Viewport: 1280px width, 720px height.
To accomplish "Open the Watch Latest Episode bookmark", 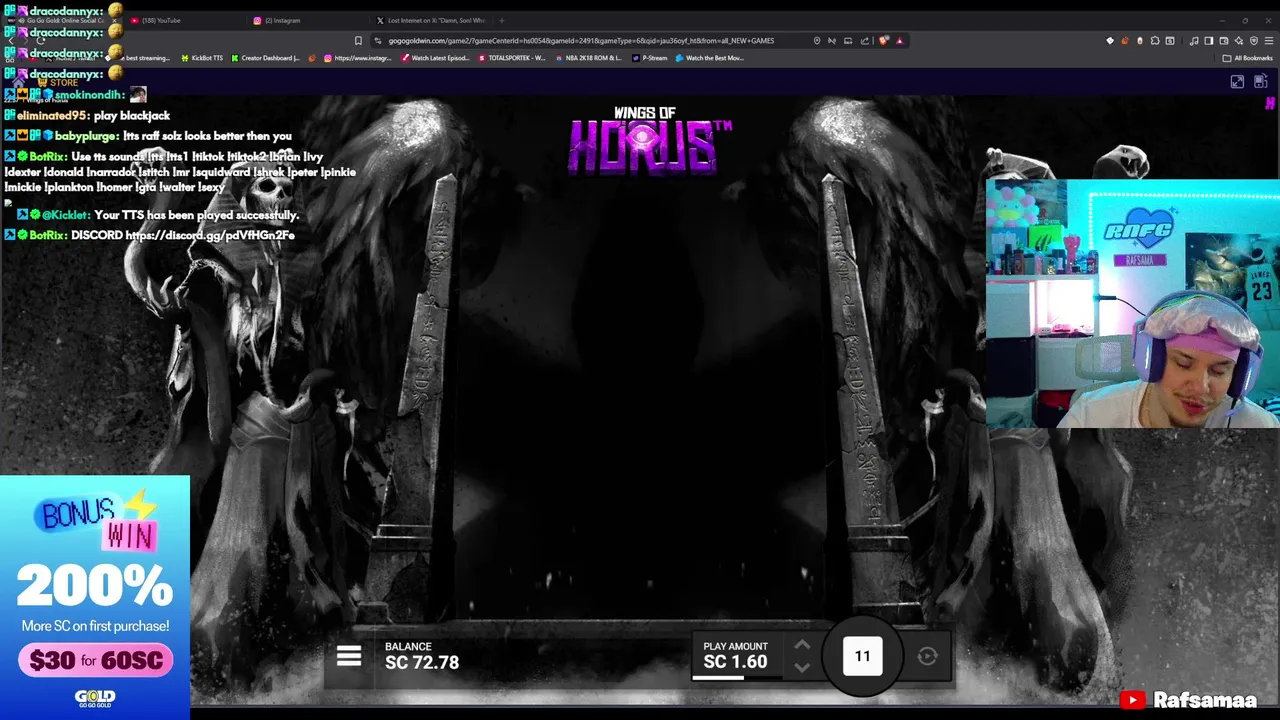I will tap(435, 58).
